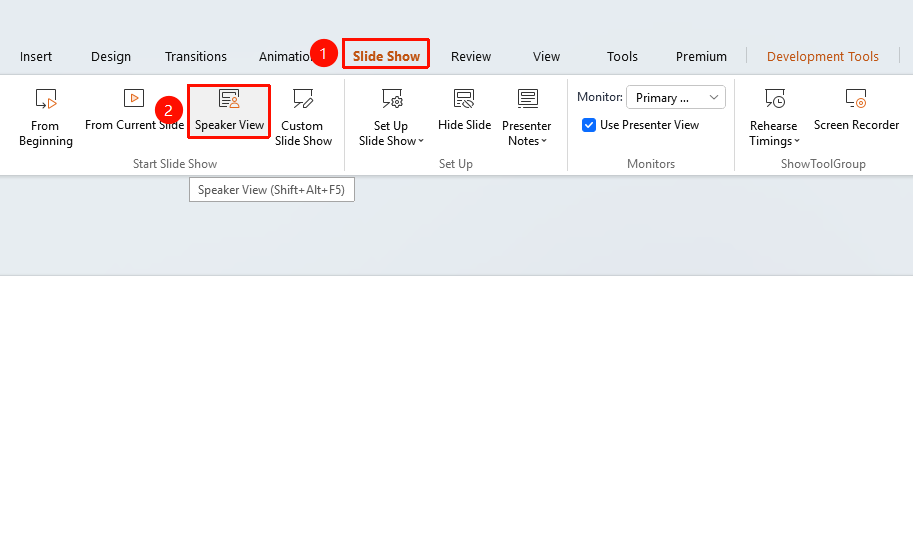Expand Rehearse Timings dropdown arrow

pos(797,141)
